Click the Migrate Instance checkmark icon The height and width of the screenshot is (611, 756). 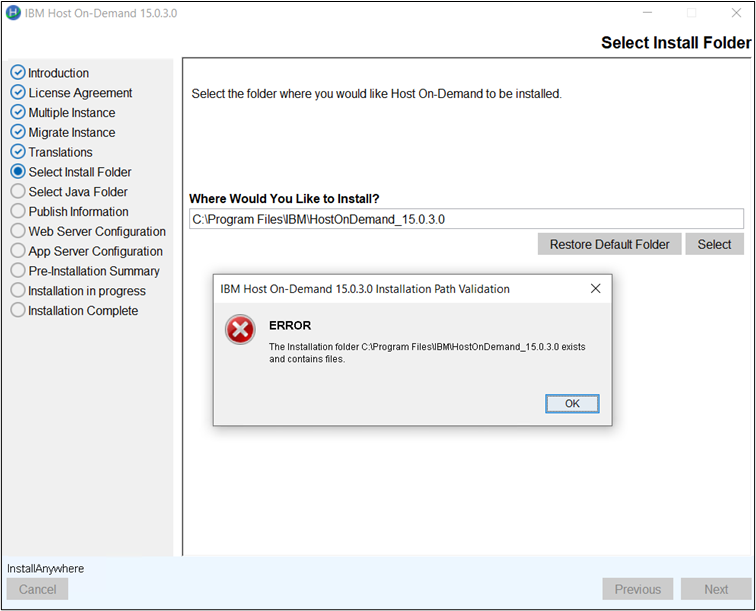point(17,132)
